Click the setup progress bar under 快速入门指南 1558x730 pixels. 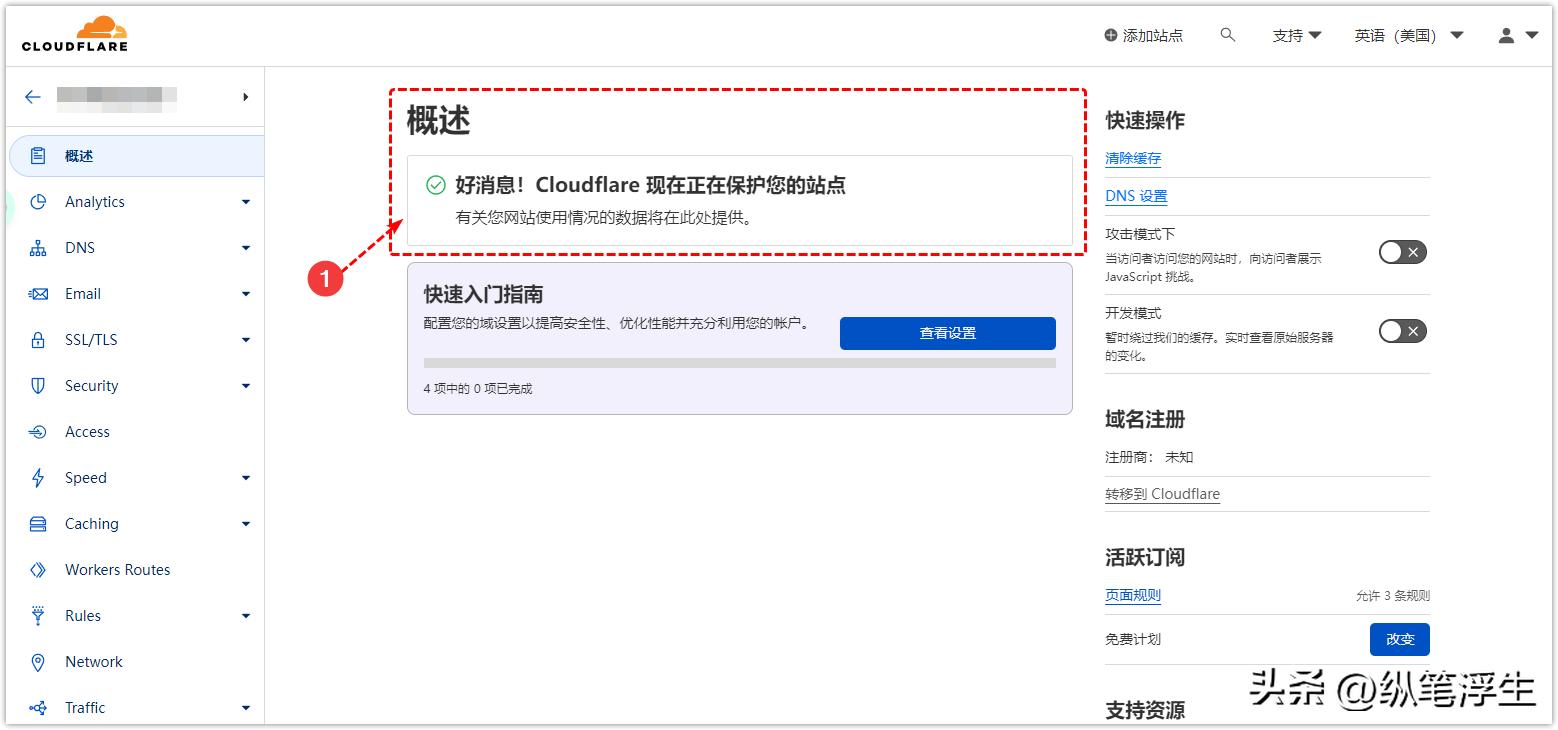click(x=740, y=363)
